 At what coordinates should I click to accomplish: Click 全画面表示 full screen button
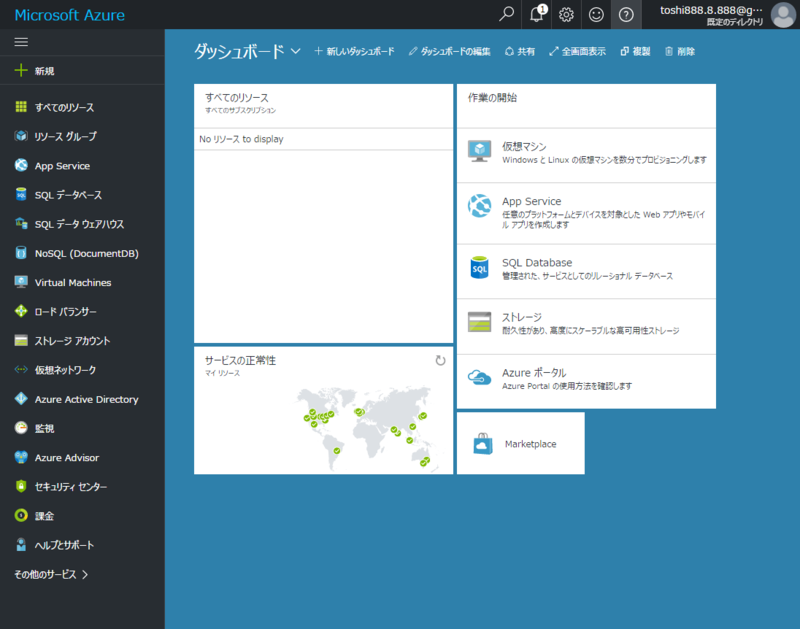click(577, 52)
